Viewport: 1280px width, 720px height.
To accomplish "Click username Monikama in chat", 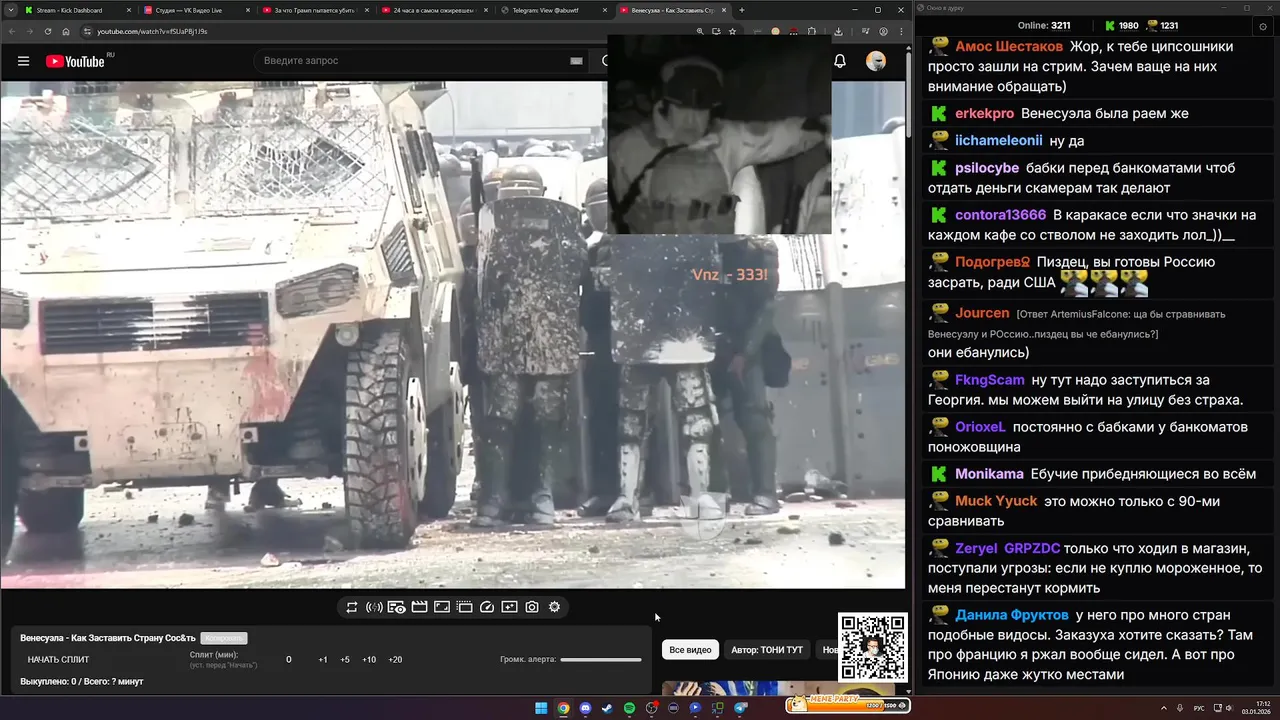I will tap(989, 474).
